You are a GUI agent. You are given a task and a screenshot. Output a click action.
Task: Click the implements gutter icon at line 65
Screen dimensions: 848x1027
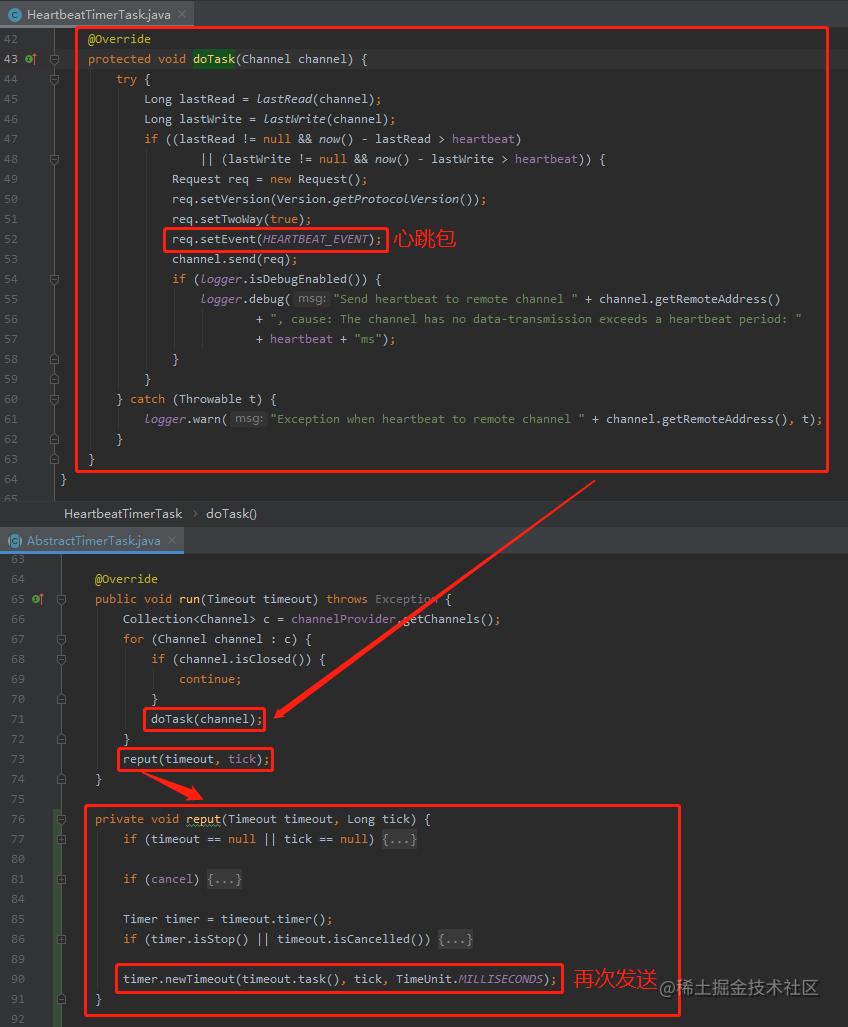click(37, 599)
